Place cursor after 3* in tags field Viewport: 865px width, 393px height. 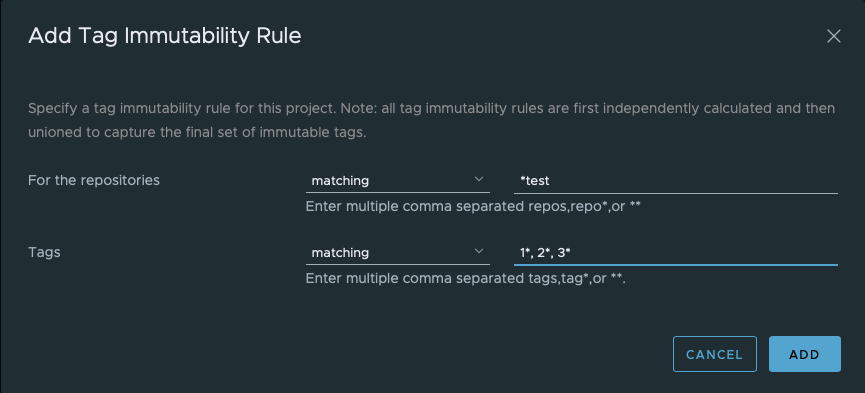click(x=572, y=253)
